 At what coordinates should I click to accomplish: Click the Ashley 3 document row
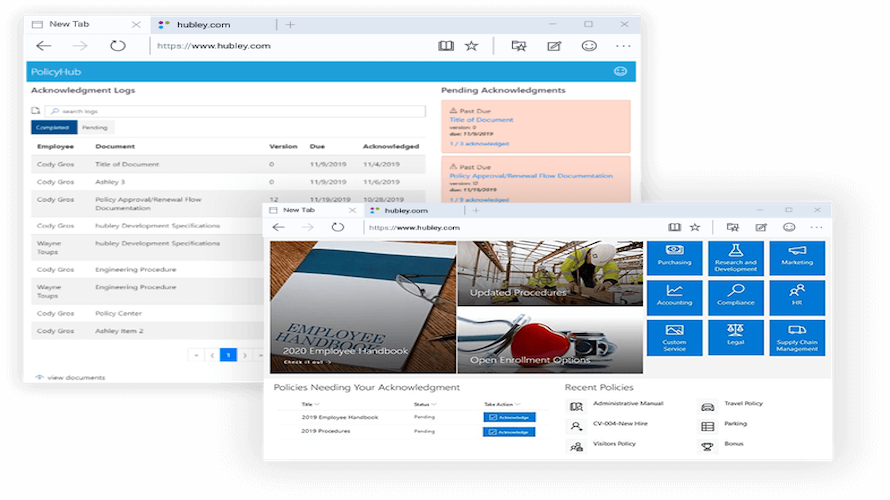pos(228,182)
